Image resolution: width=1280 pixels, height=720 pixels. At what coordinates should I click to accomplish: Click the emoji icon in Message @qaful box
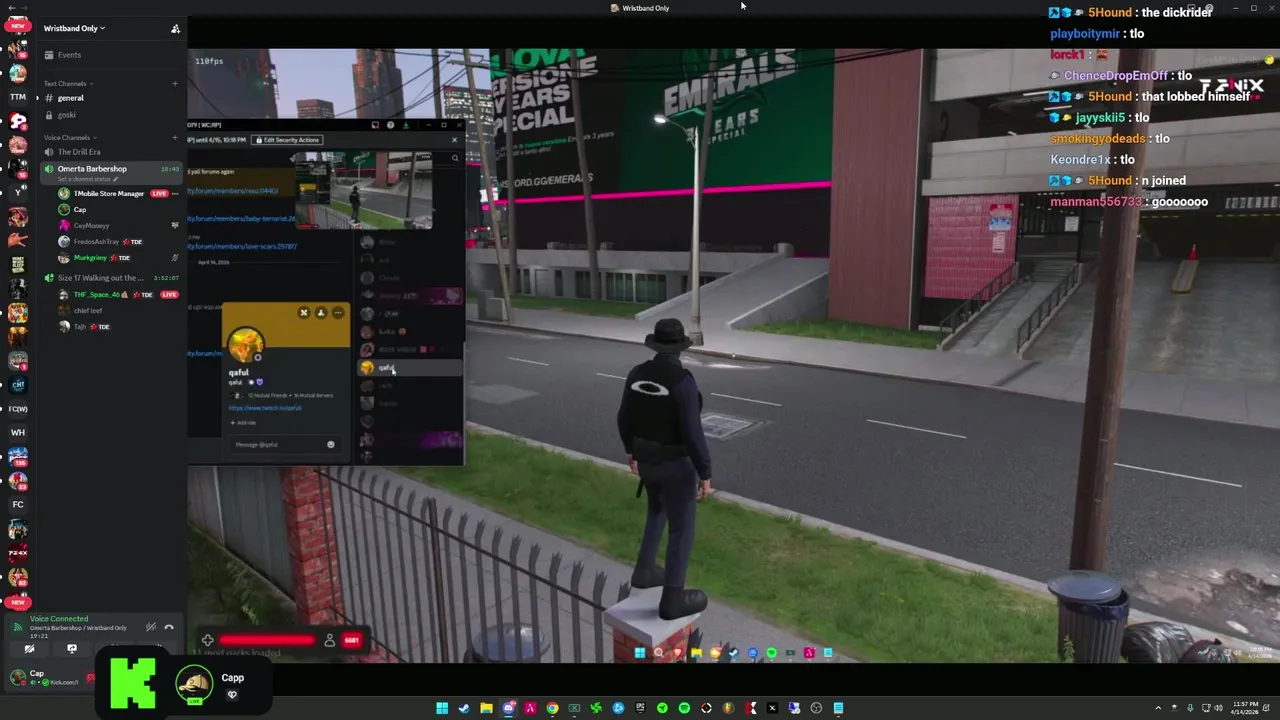(x=331, y=444)
